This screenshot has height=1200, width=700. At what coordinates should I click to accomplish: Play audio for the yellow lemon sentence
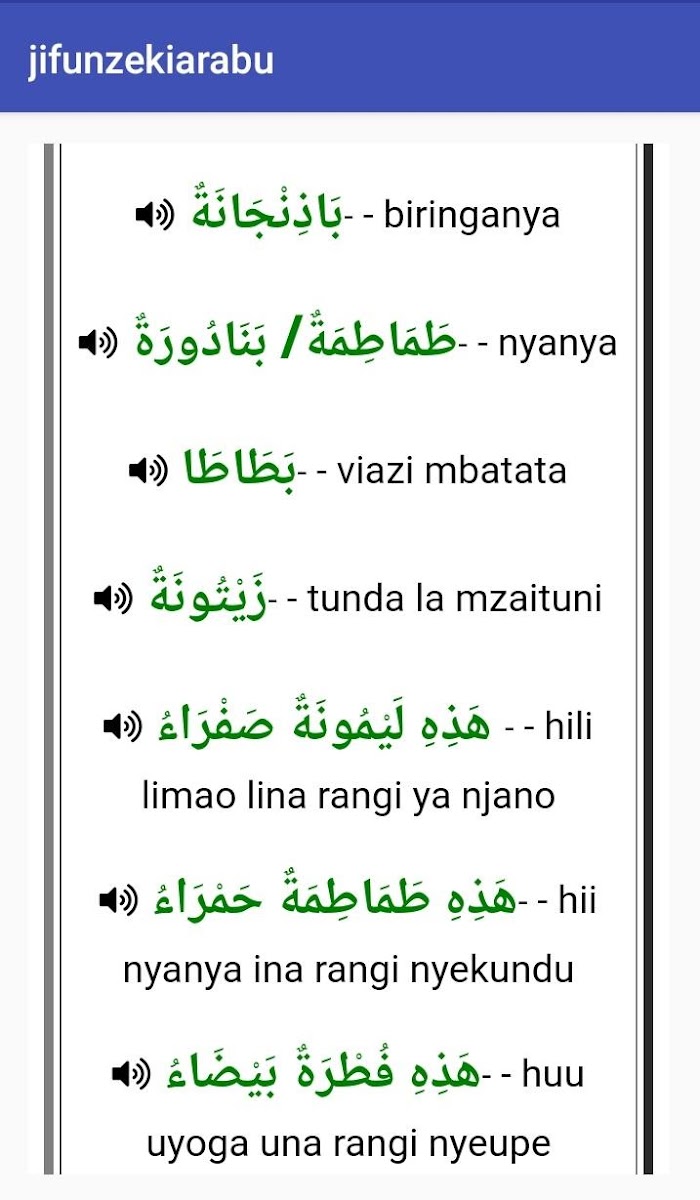[x=123, y=727]
